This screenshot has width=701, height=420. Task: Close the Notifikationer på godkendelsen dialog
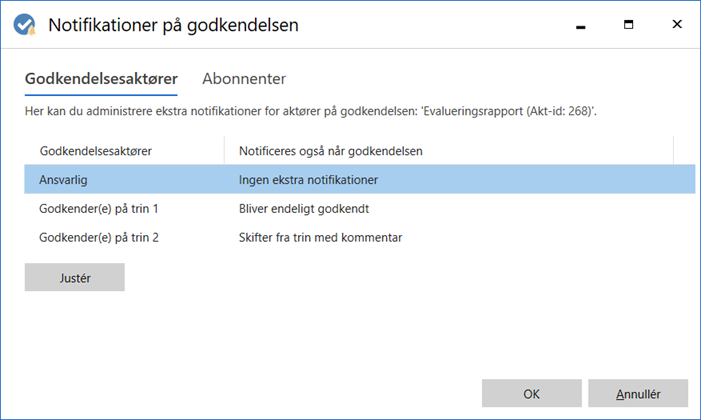point(677,24)
